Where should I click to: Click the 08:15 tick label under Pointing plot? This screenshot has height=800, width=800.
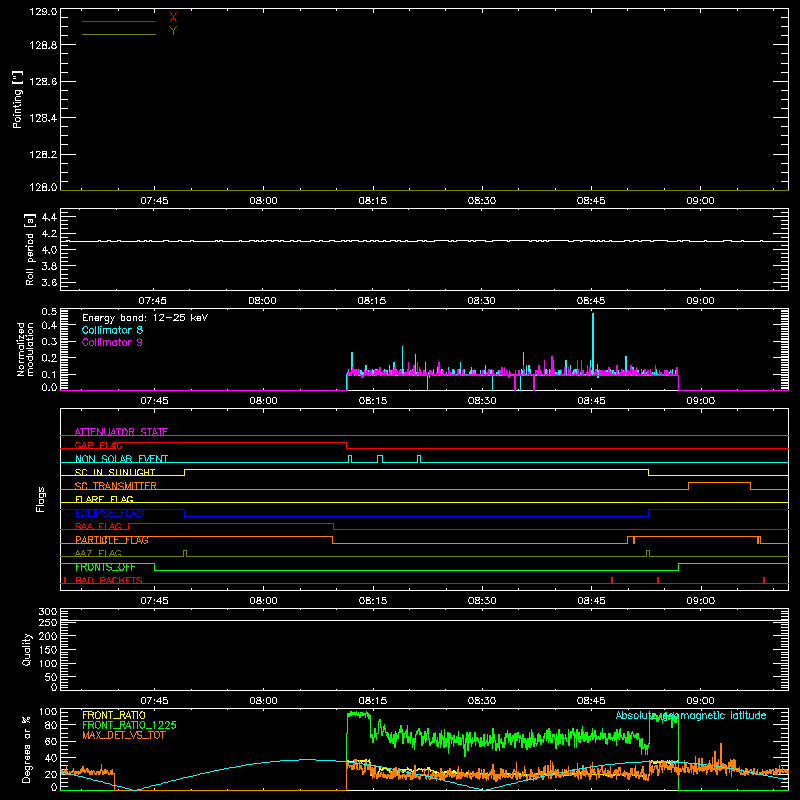(372, 201)
